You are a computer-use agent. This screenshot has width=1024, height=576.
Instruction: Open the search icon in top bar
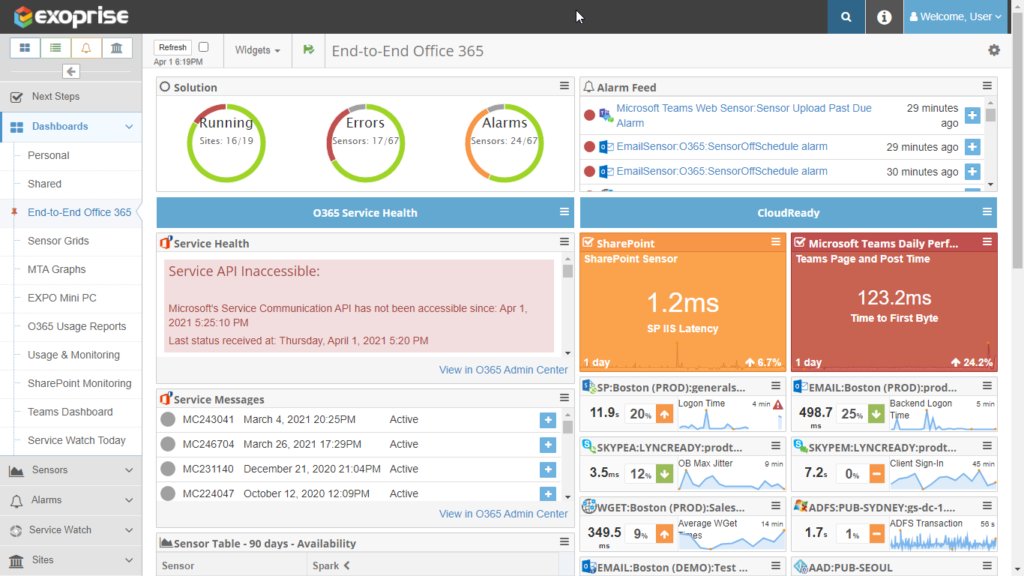tap(846, 17)
